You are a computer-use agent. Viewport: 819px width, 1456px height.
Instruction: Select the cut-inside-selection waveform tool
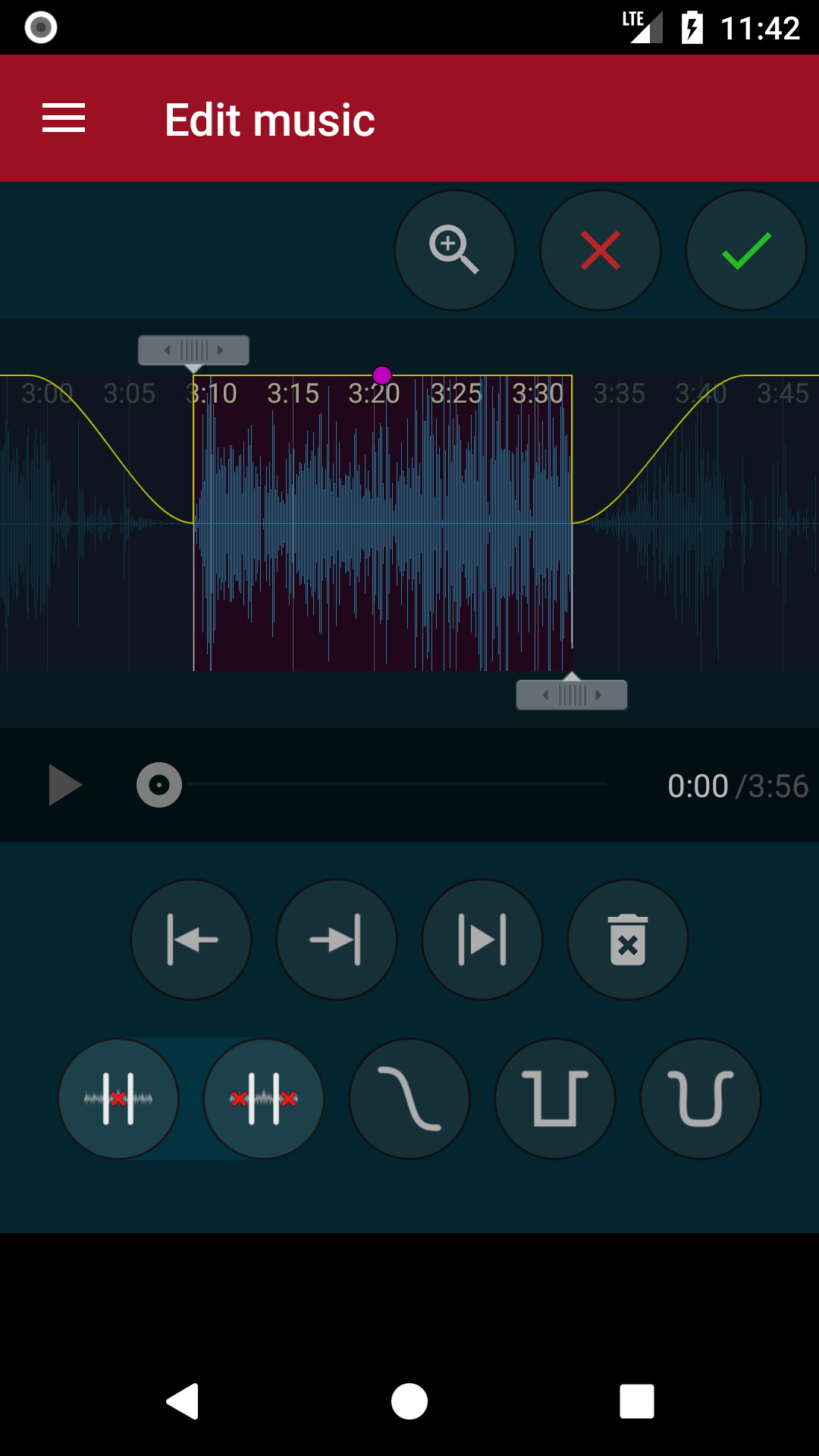118,1099
